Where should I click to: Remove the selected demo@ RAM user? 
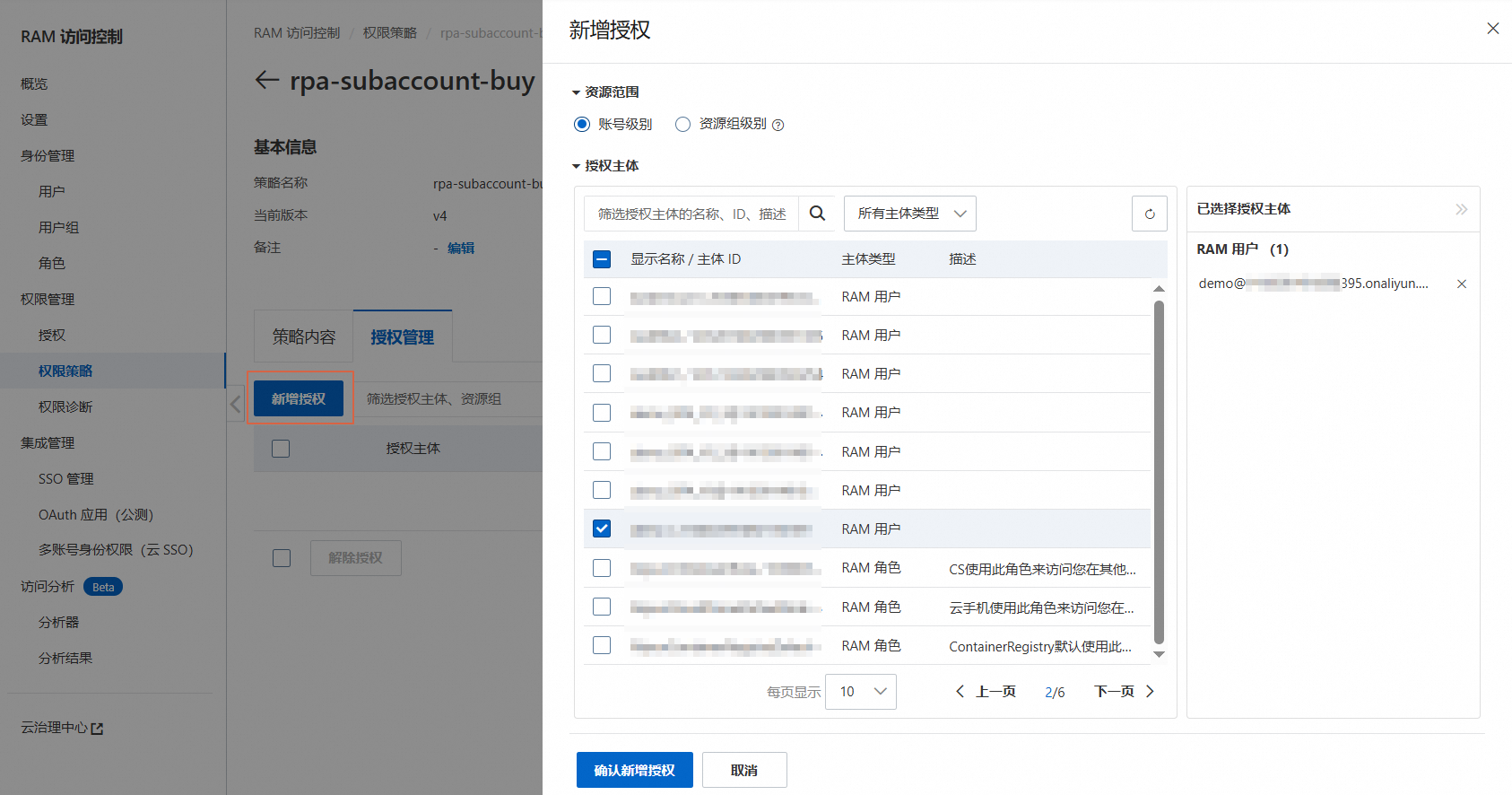coord(1462,284)
